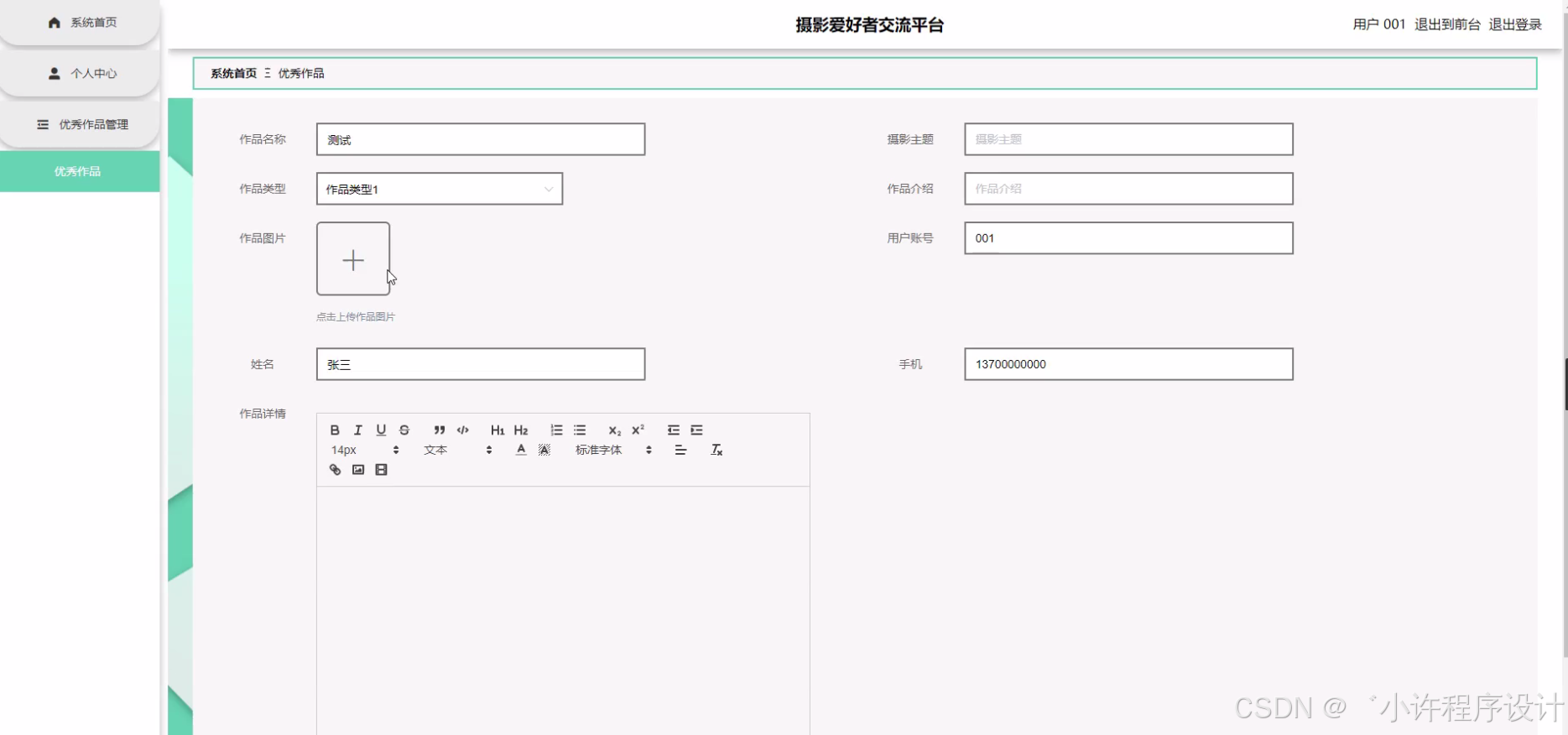Click inside 作品详情 rich text area
This screenshot has height=735, width=1568.
(x=563, y=611)
